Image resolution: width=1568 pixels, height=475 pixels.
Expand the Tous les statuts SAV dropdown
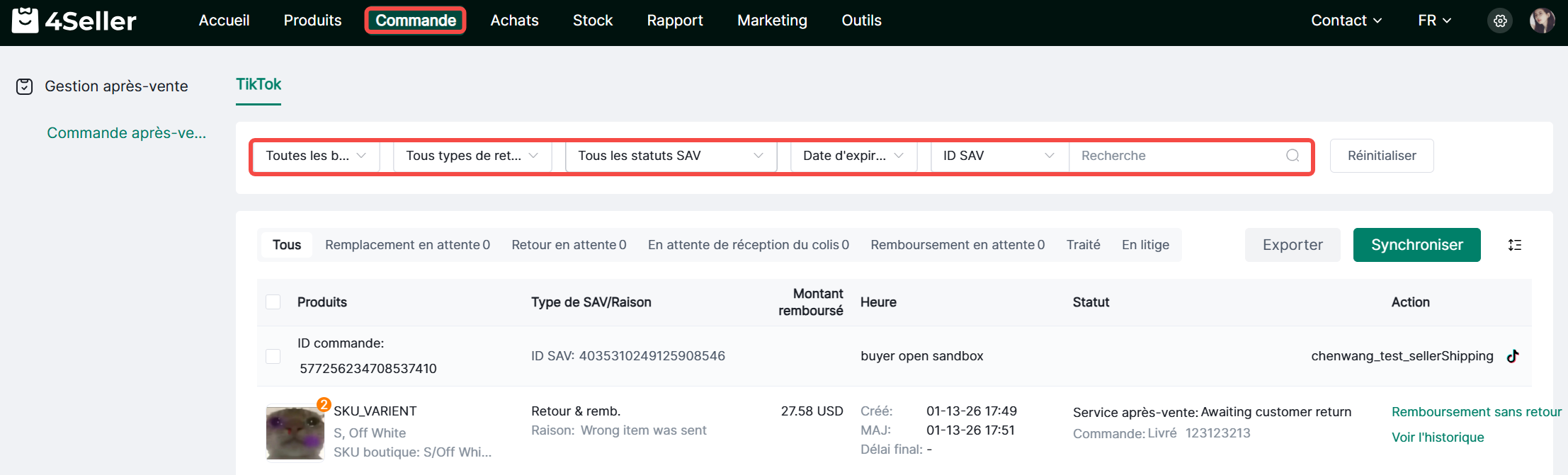(670, 156)
